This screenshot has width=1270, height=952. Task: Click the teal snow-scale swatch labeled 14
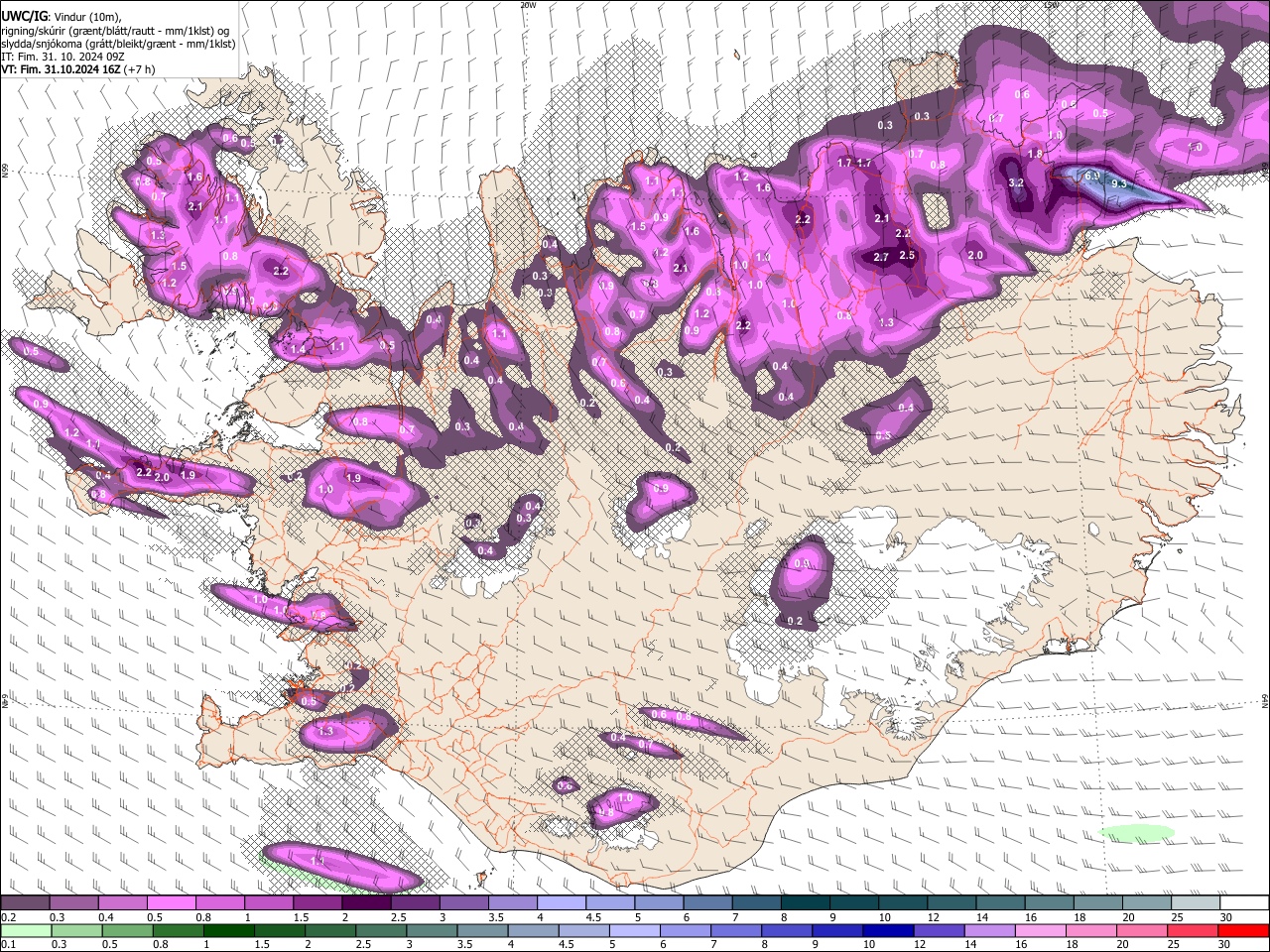click(1000, 903)
